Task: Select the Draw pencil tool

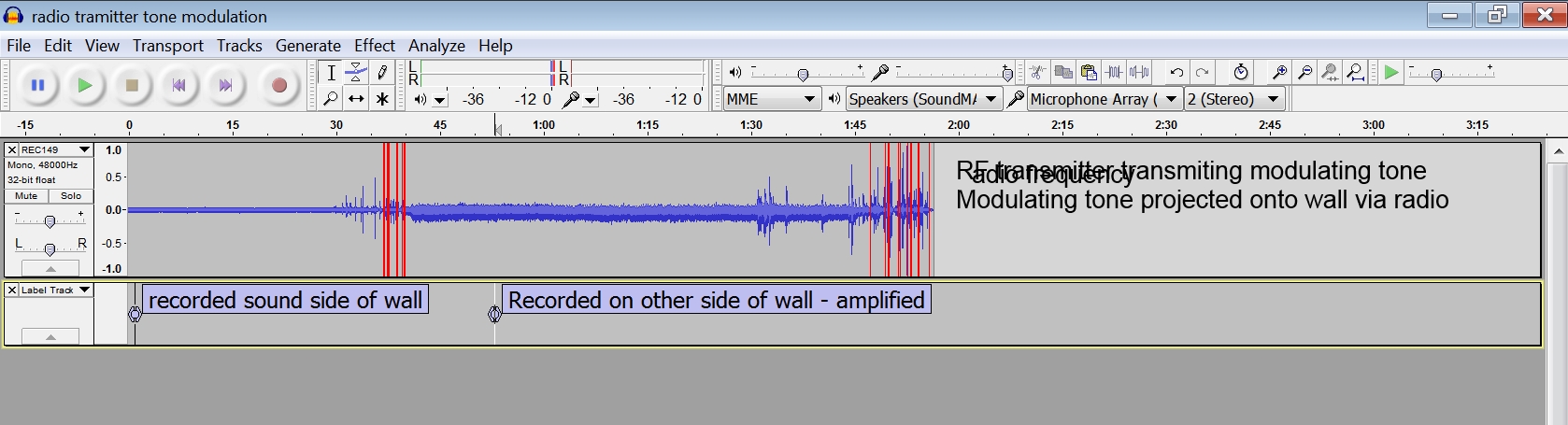Action: coord(382,72)
